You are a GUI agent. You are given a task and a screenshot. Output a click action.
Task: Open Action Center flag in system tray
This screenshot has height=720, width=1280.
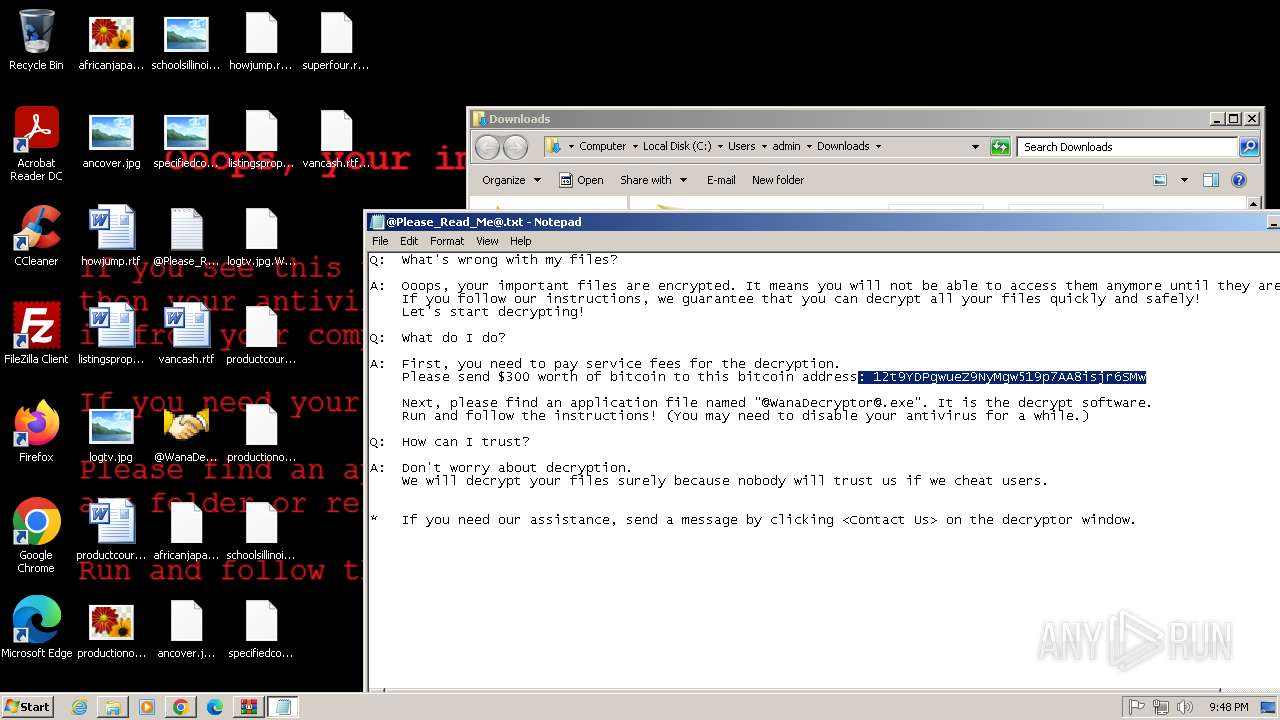tap(1137, 707)
